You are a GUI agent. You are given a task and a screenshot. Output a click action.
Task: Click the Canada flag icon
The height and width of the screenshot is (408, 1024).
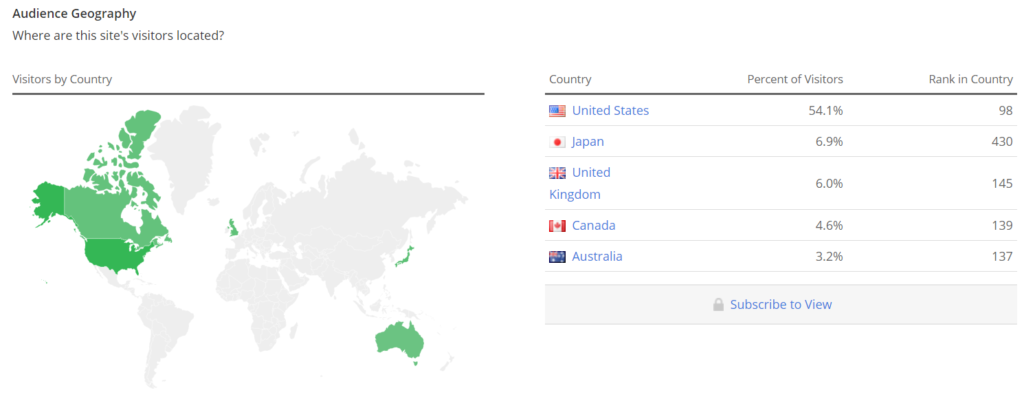[x=557, y=226]
